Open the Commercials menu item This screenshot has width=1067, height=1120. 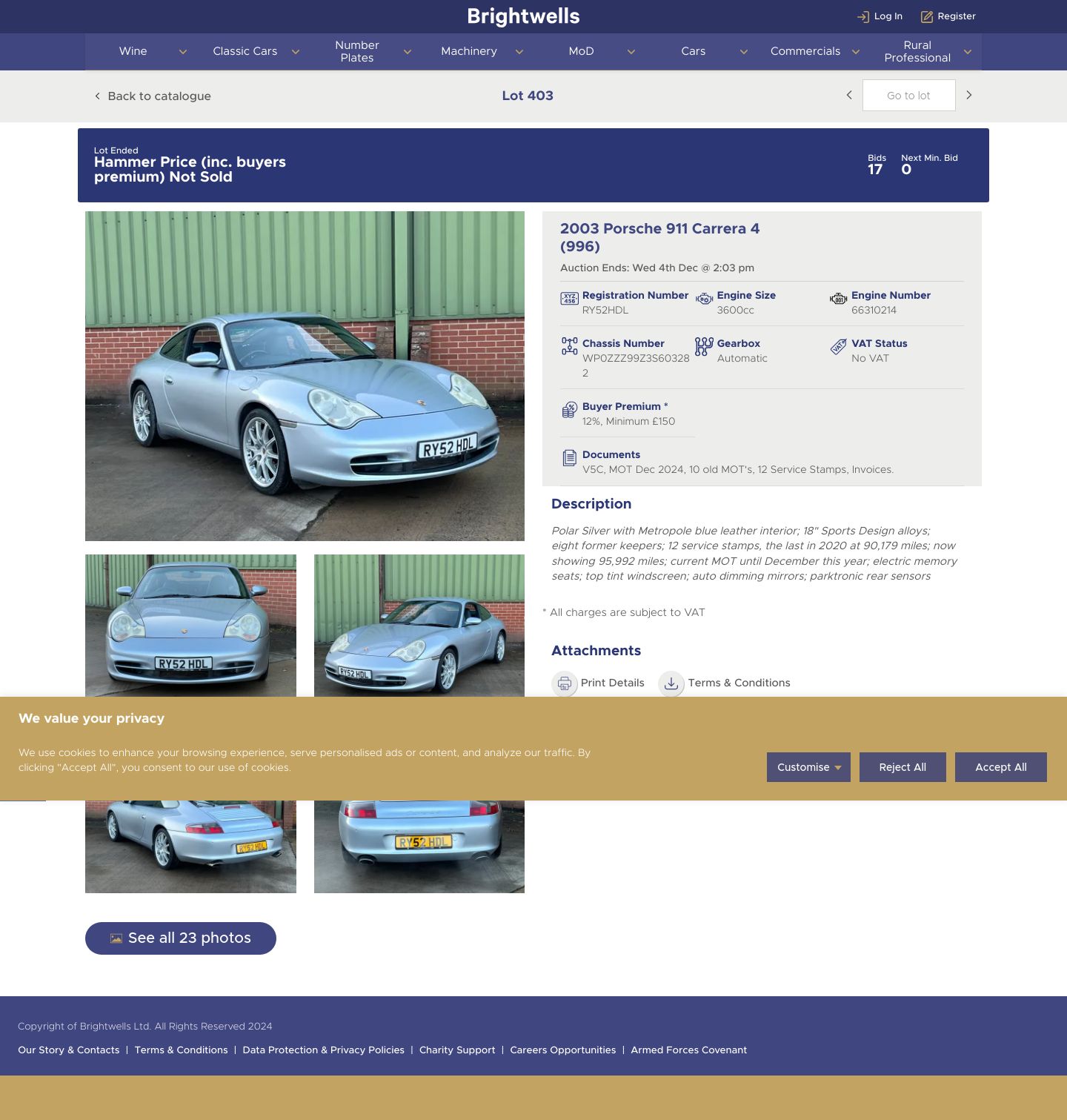805,51
